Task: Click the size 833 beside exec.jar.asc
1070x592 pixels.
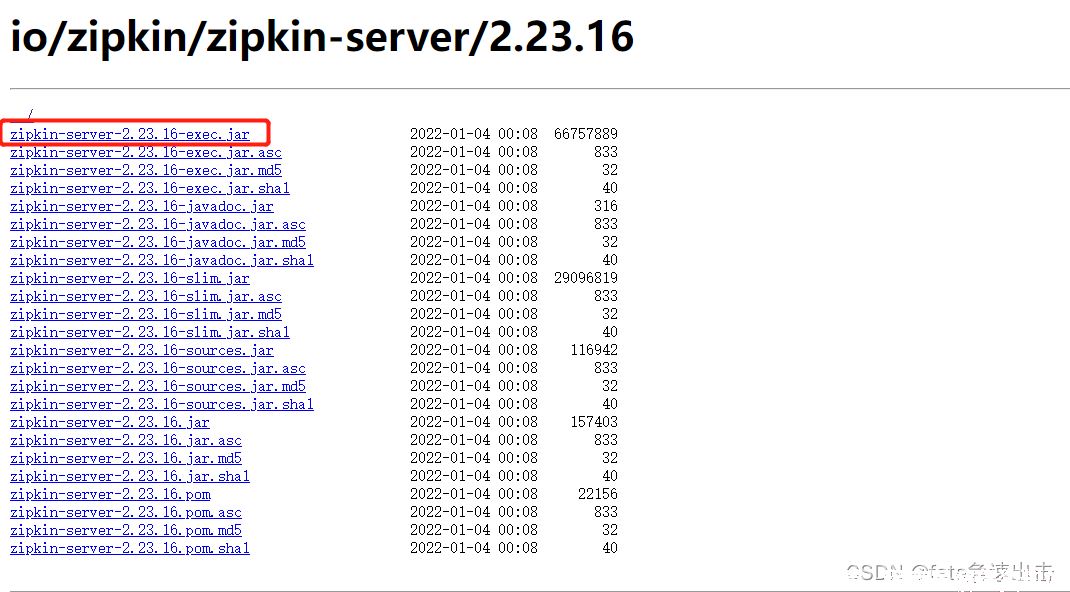Action: coord(605,152)
